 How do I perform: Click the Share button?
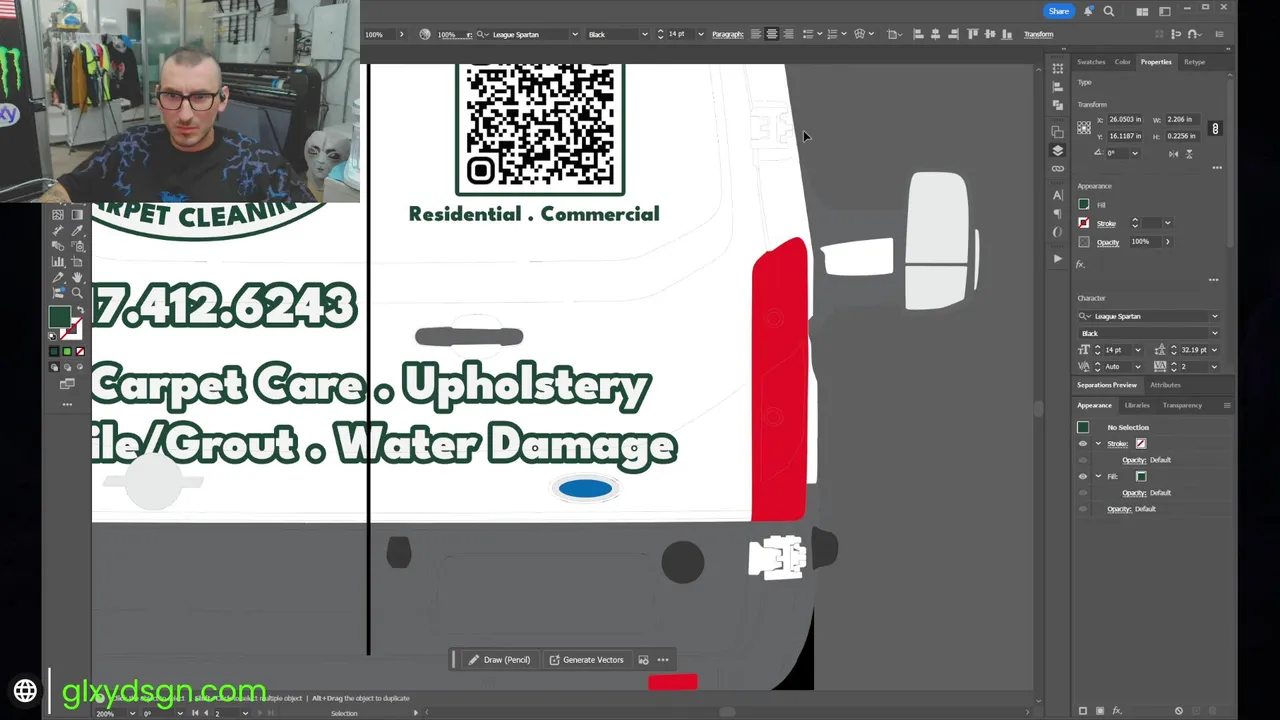point(1059,11)
